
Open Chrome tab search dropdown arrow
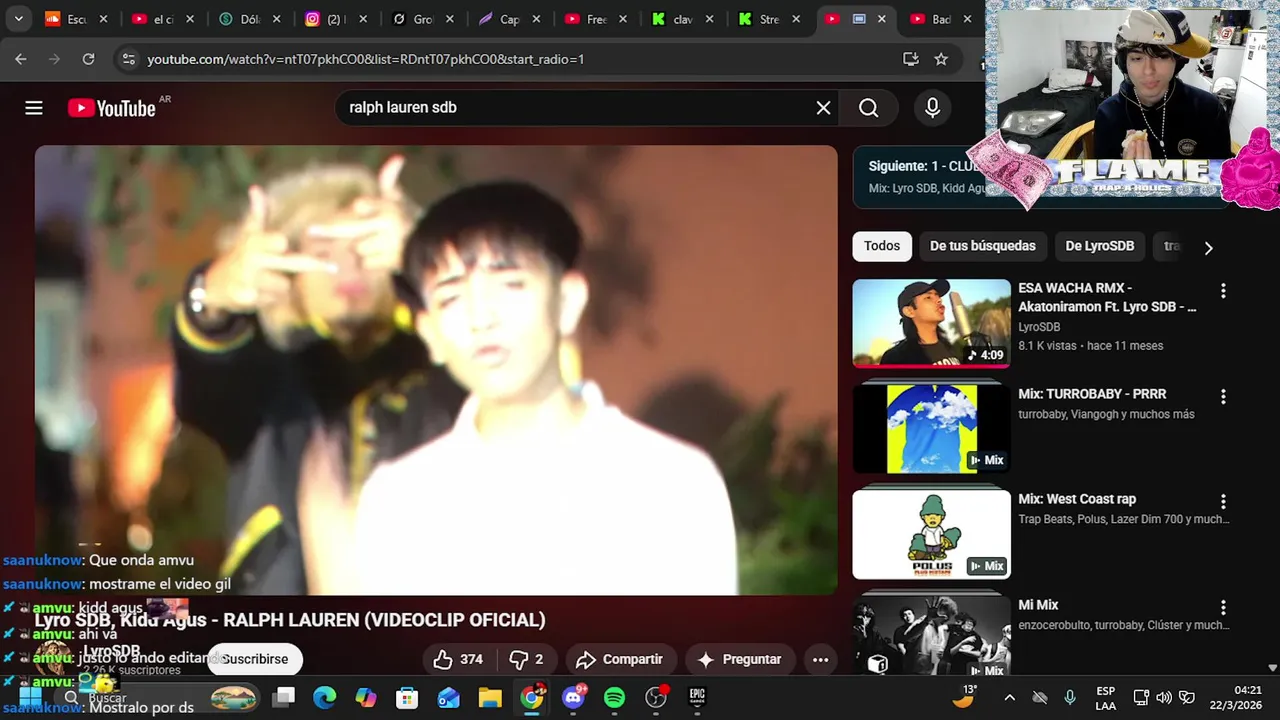(x=18, y=19)
